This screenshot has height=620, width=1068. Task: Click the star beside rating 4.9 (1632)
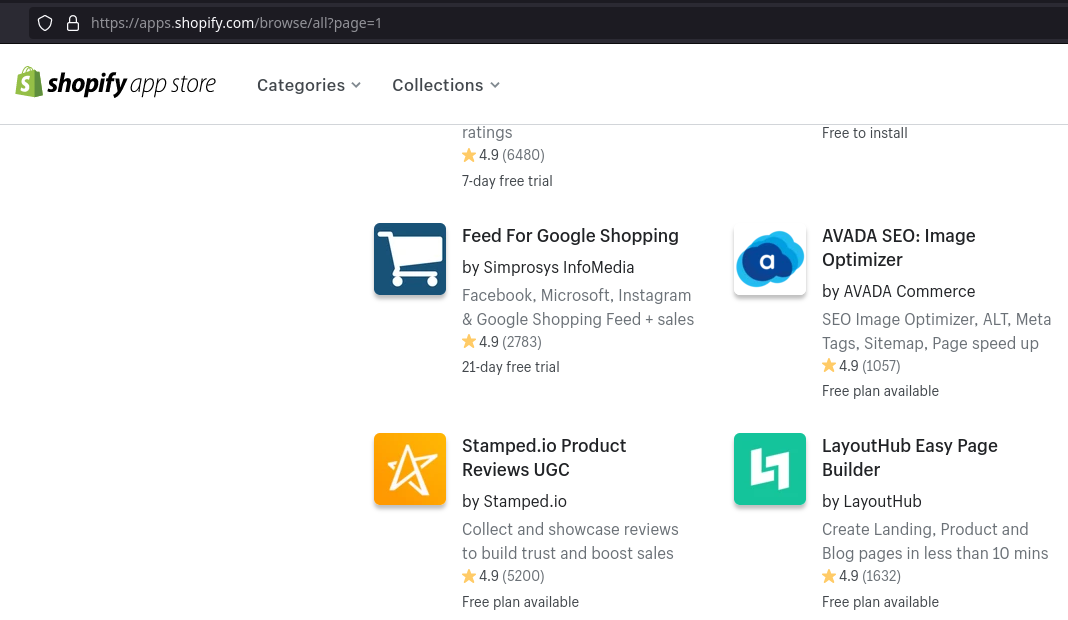click(x=829, y=576)
